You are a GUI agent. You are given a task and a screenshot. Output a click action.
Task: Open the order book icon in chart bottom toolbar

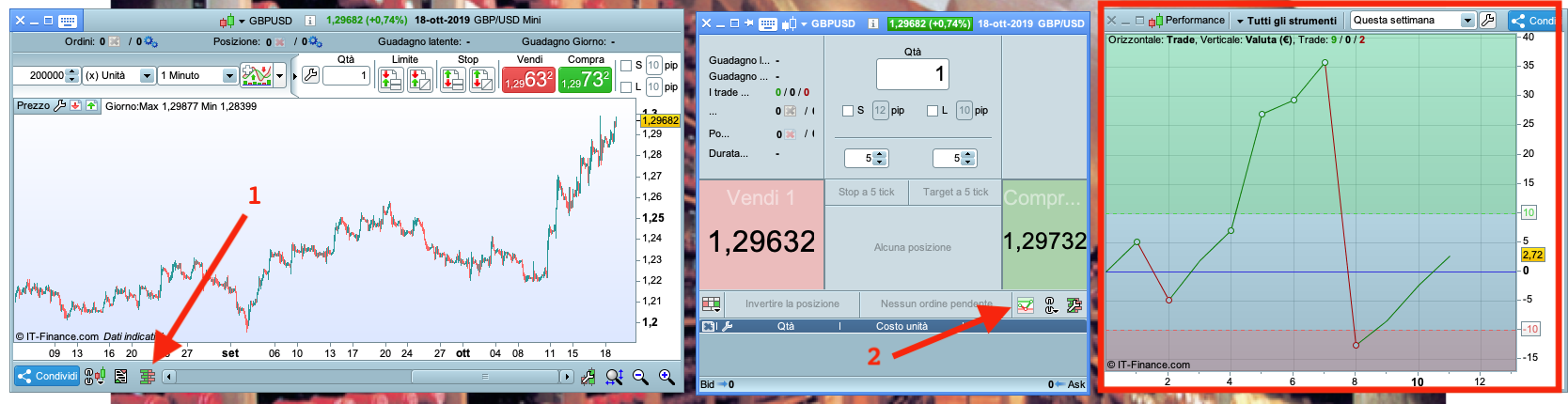[148, 377]
